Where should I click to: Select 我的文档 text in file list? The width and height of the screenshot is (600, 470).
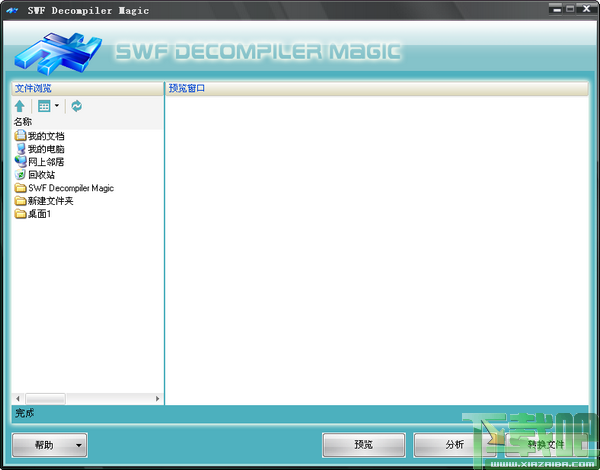pyautogui.click(x=46, y=136)
